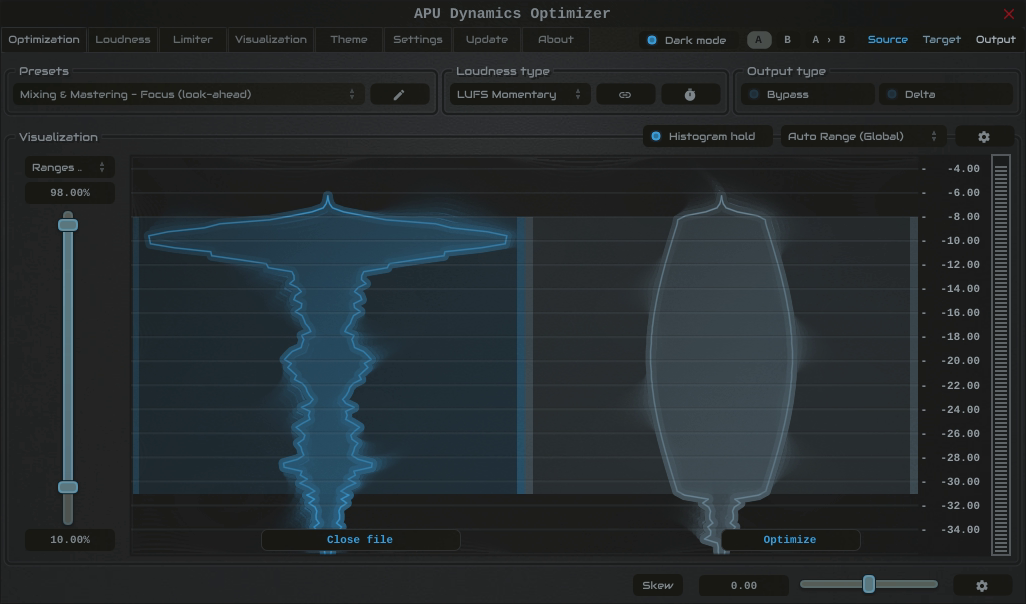Switch to the Optimization tab
Image resolution: width=1026 pixels, height=604 pixels.
tap(44, 40)
